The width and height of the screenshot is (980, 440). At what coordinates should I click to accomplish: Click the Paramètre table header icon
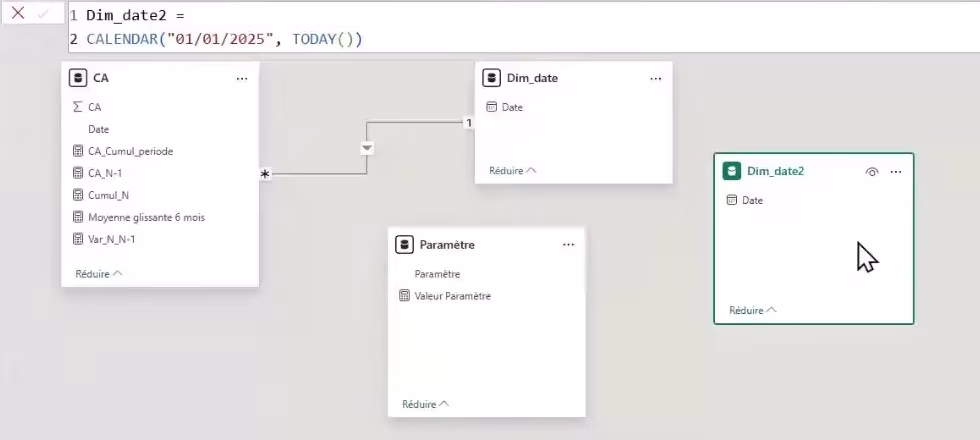[x=404, y=244]
